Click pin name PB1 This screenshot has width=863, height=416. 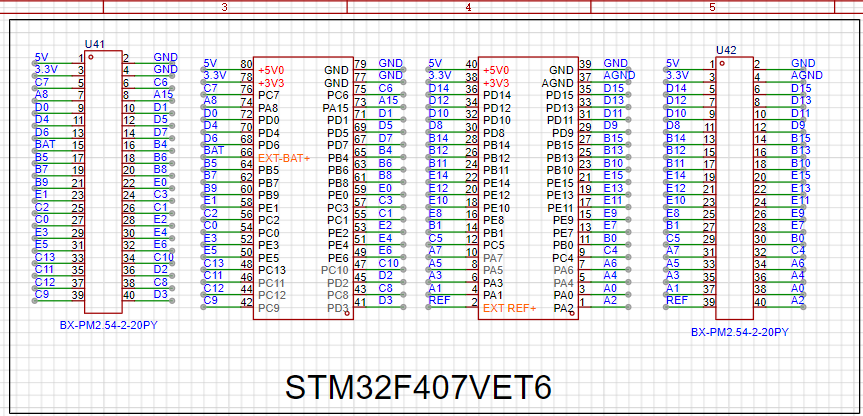(x=494, y=233)
